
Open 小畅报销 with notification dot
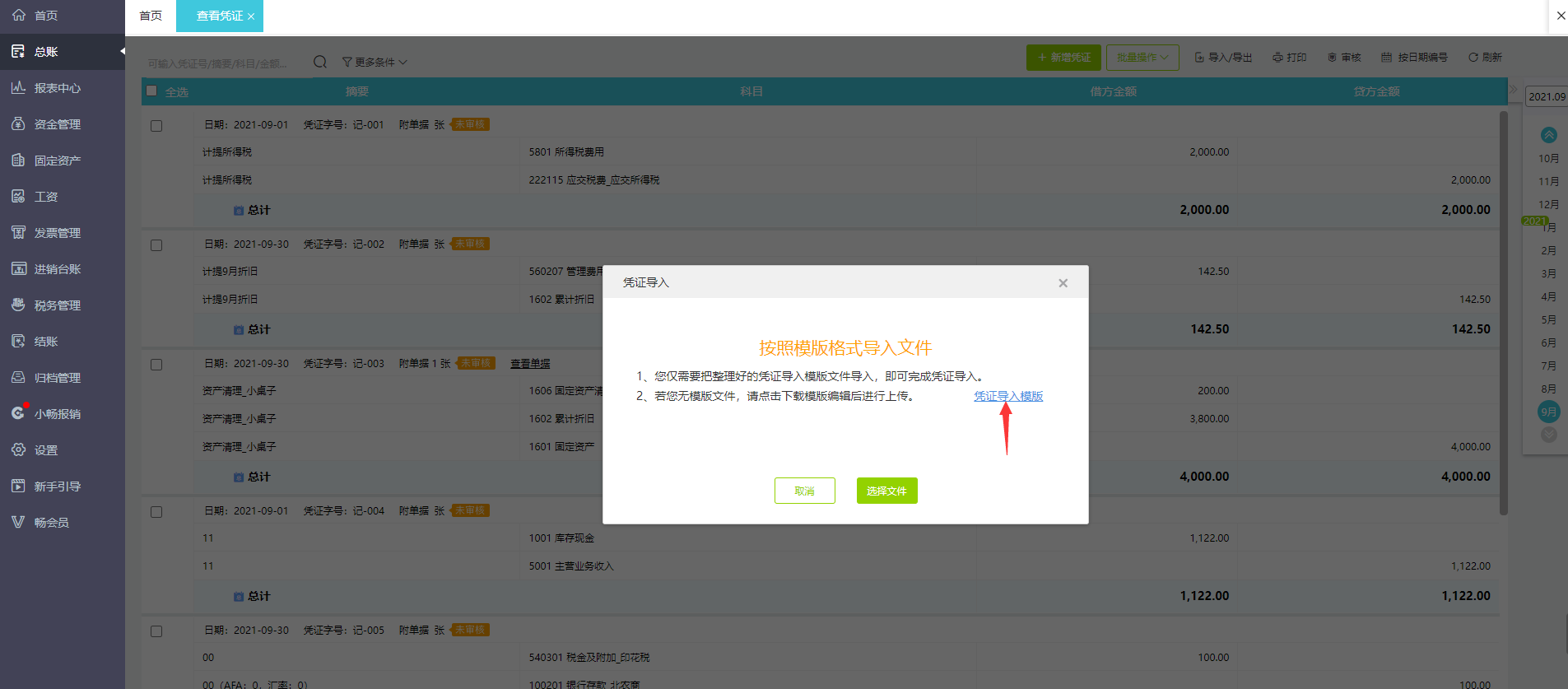point(57,414)
